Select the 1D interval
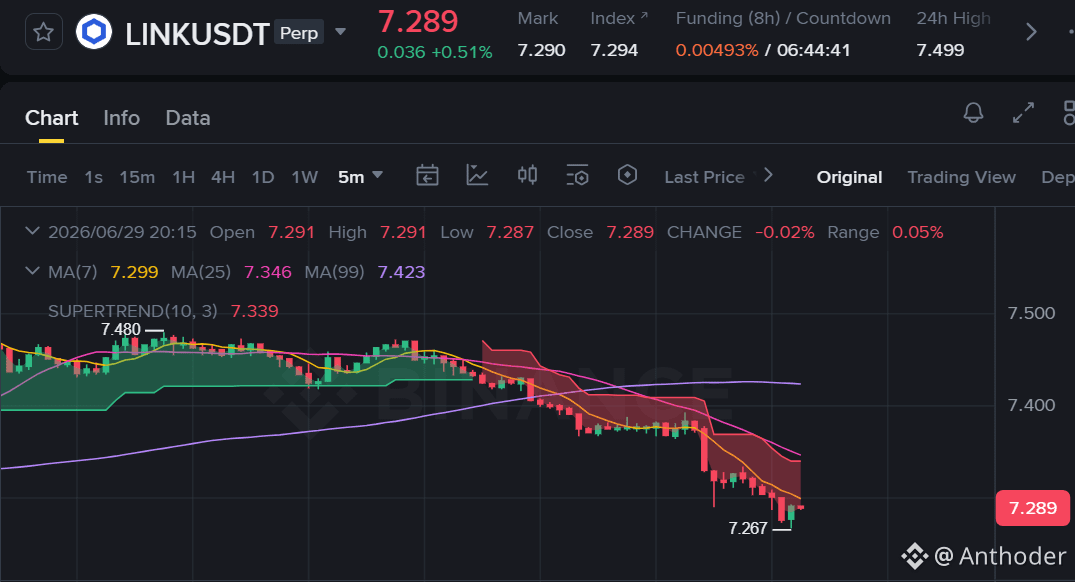 (x=263, y=177)
